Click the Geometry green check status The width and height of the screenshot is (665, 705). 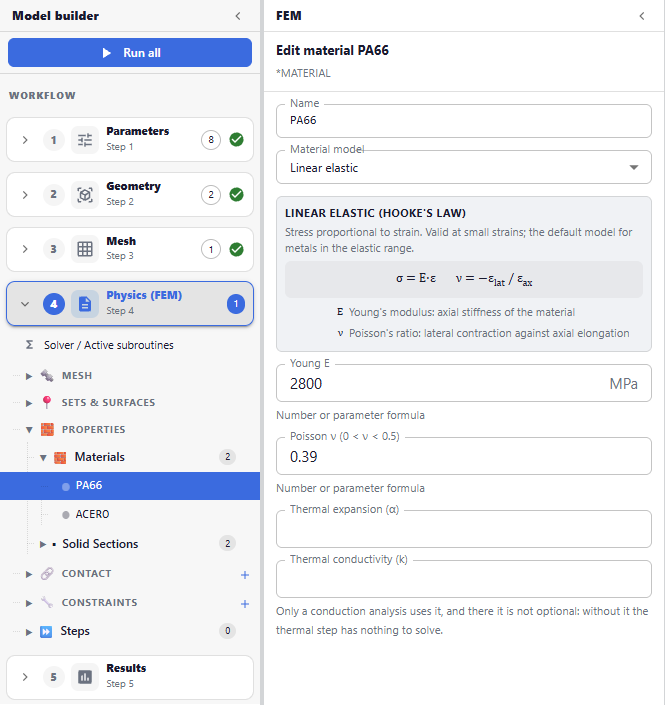click(237, 195)
